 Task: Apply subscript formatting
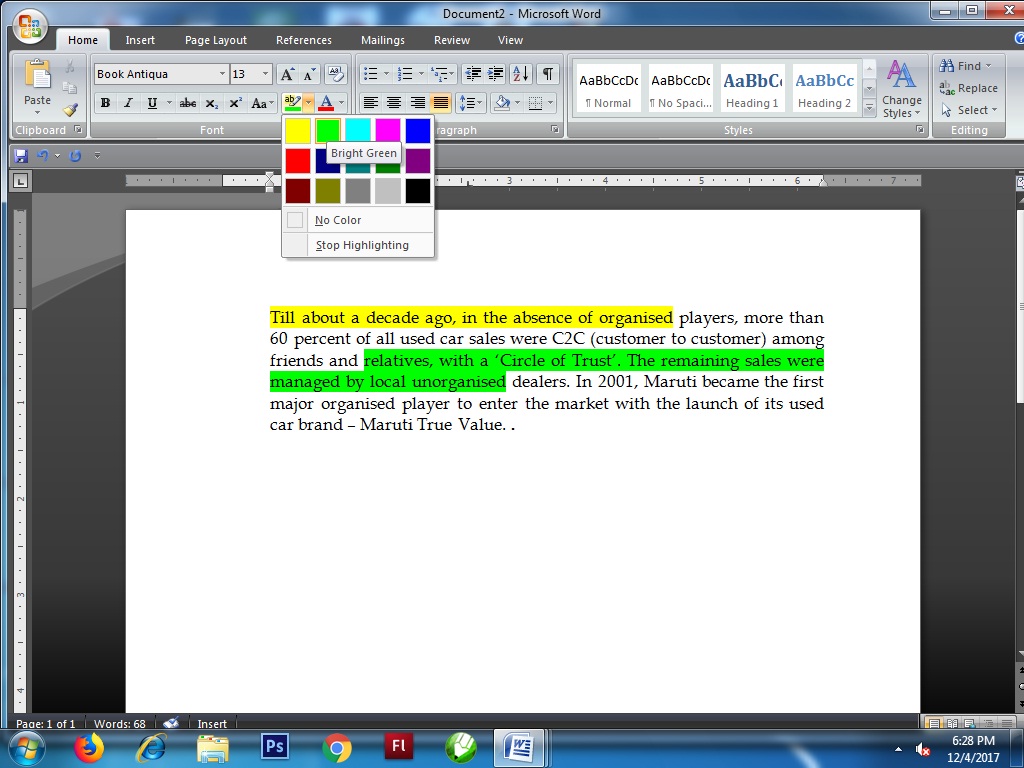(211, 103)
